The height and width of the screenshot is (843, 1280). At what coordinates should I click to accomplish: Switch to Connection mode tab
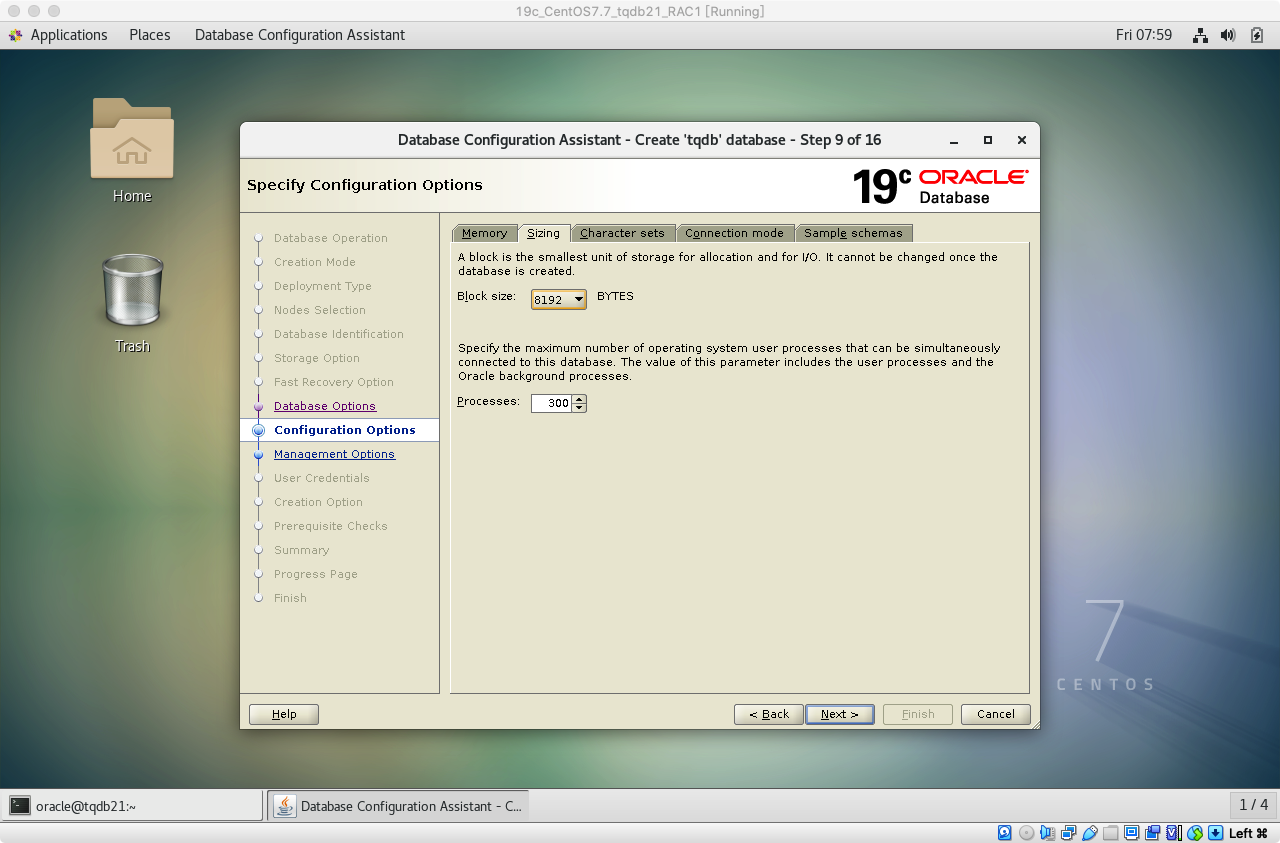(734, 233)
